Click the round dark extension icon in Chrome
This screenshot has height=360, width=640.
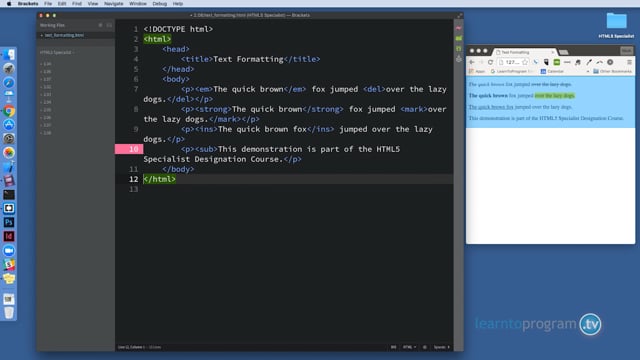coord(610,62)
